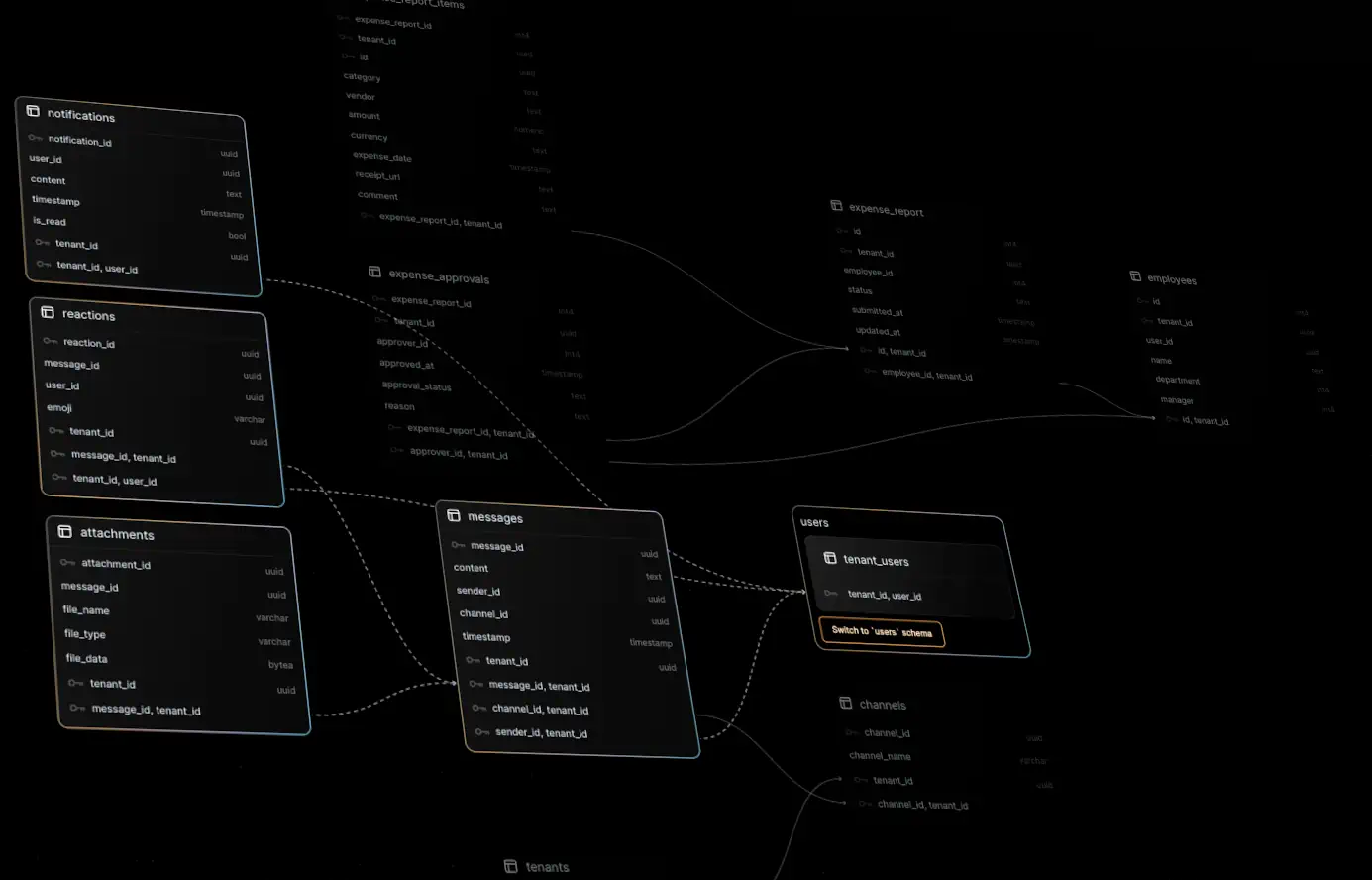Click the table icon on expense_approvals

[x=374, y=271]
